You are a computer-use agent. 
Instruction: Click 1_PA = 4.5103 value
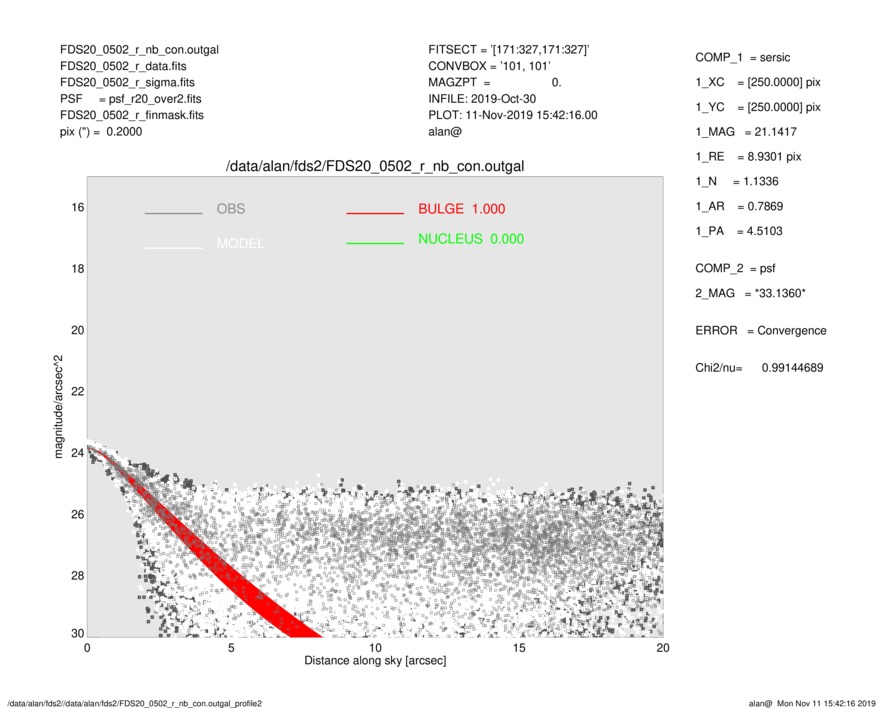click(739, 231)
